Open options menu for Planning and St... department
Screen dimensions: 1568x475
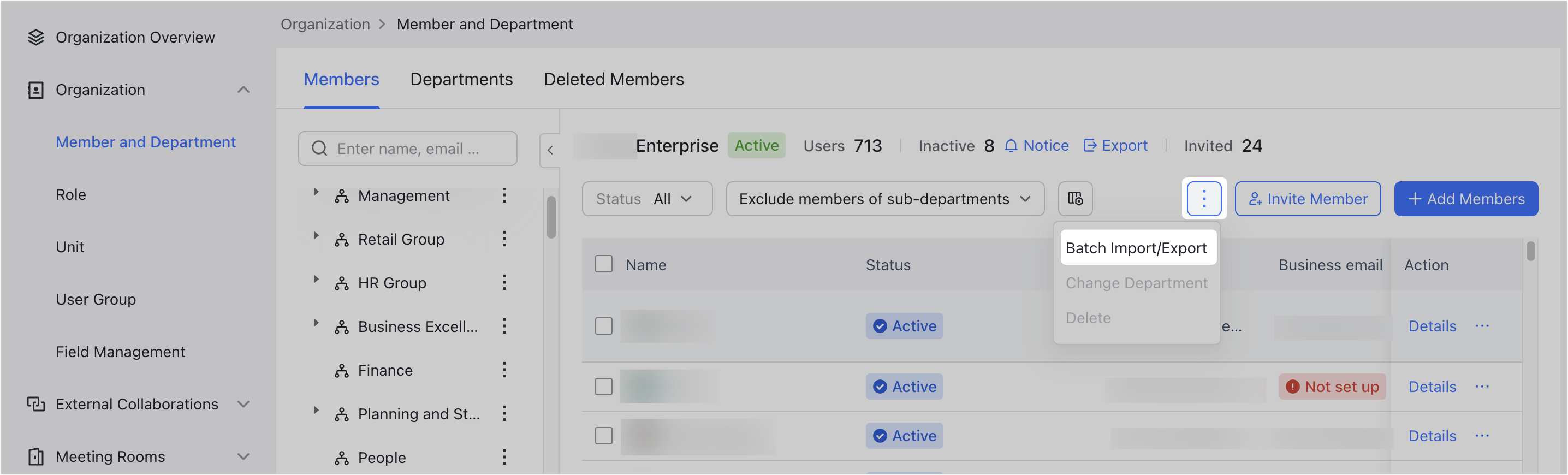504,414
